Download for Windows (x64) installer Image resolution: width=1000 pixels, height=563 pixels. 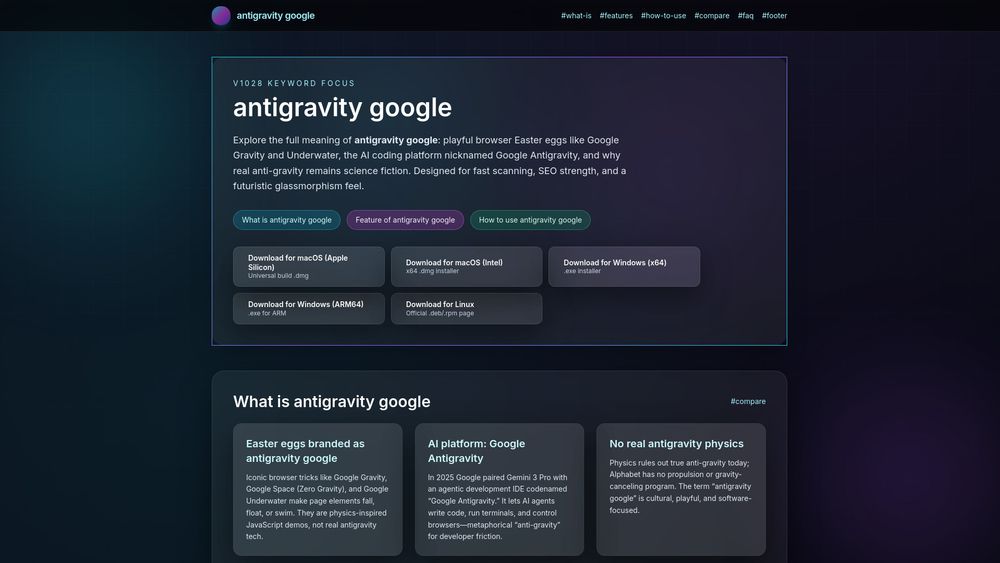(624, 267)
